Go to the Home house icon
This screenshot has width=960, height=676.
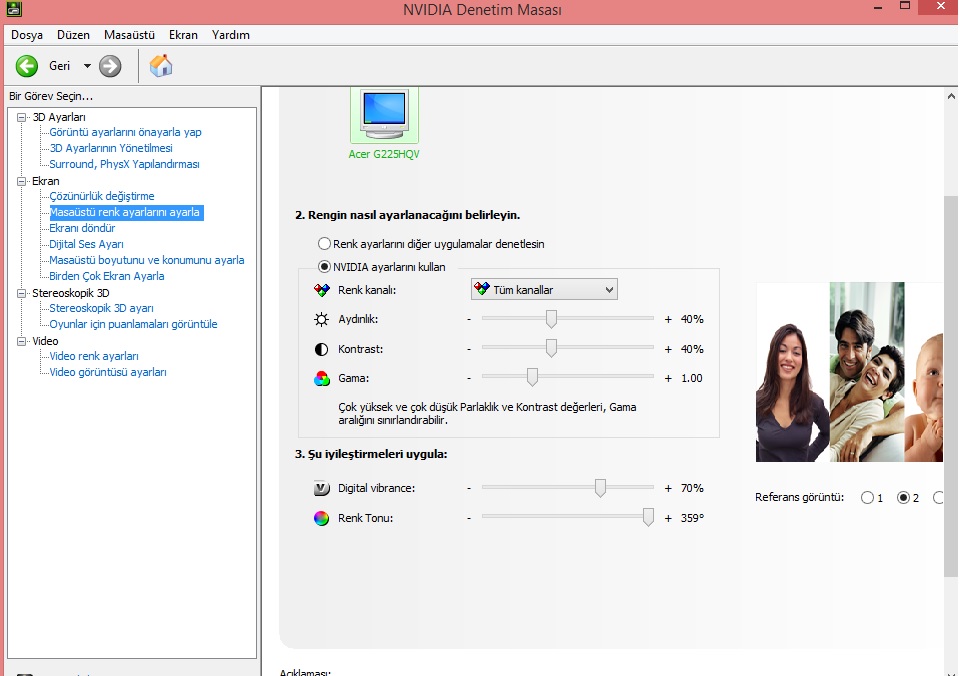click(161, 66)
